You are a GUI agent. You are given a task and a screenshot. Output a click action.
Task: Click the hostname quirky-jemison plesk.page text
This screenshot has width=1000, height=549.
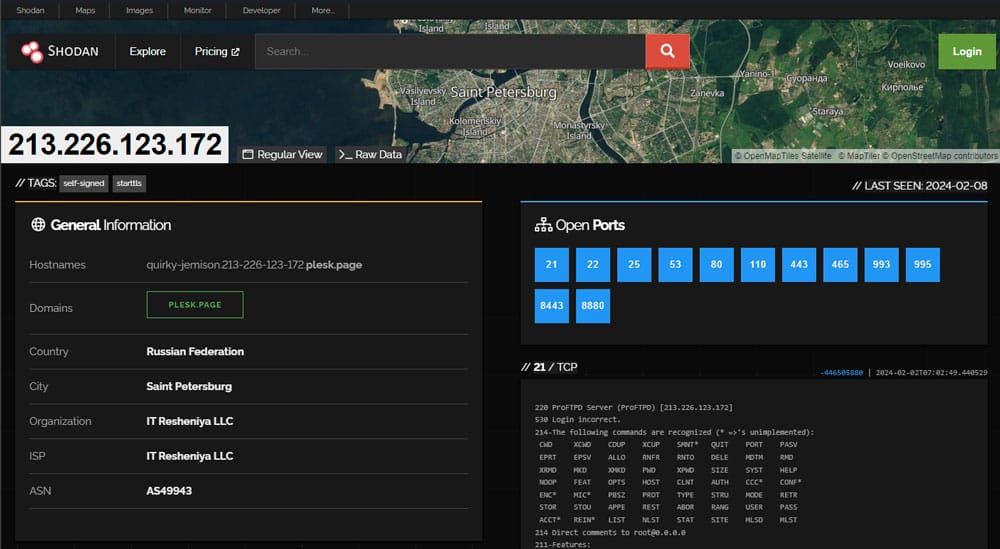(x=254, y=265)
